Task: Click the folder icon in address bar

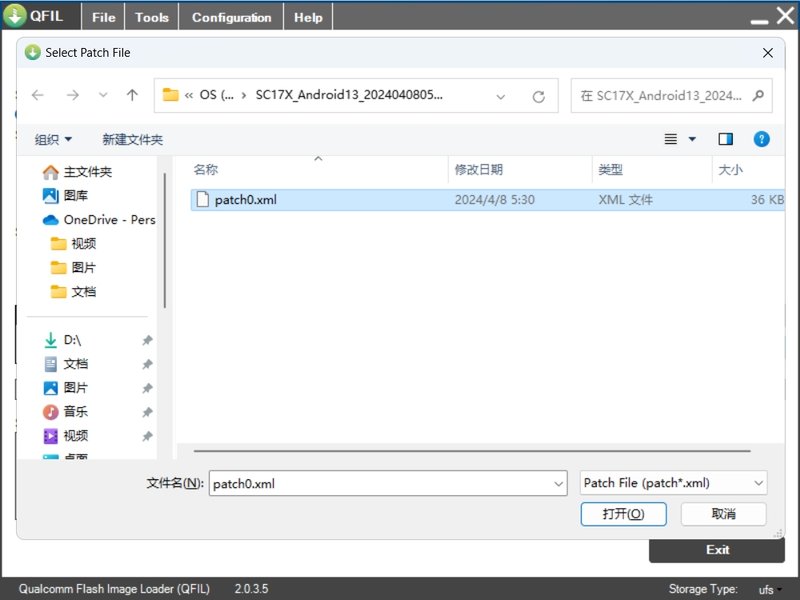Action: click(170, 95)
